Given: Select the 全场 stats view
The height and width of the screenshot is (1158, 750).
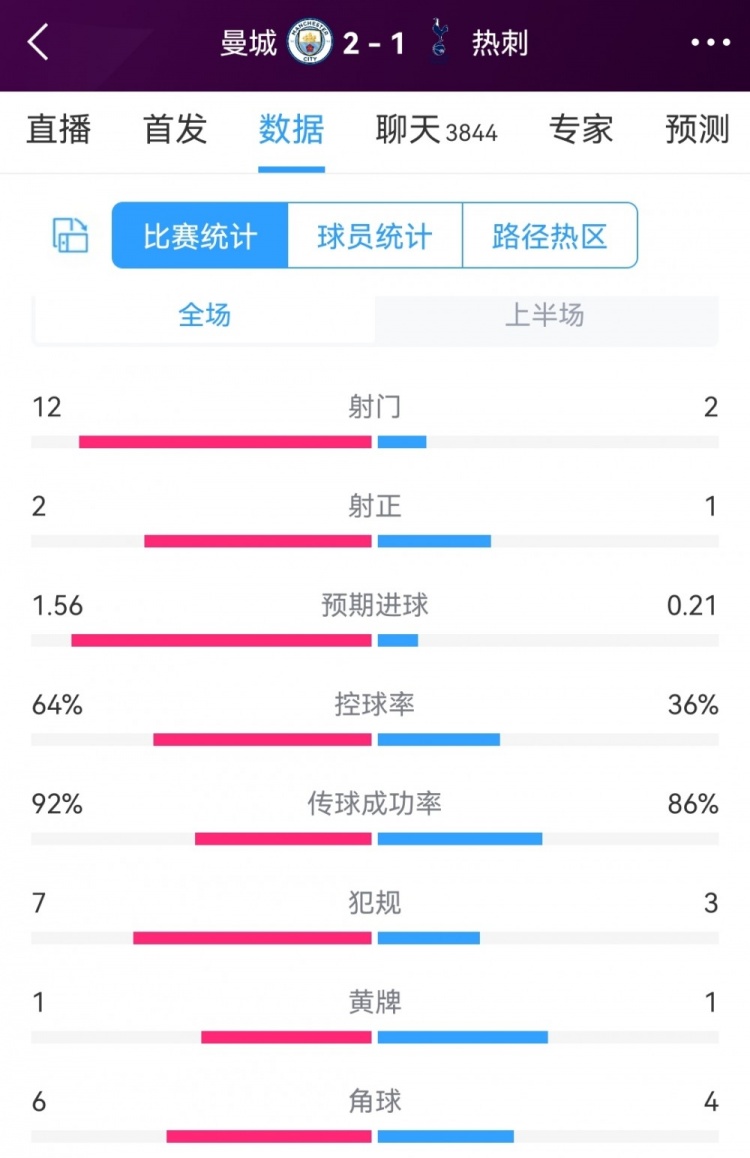Looking at the screenshot, I should [x=203, y=318].
